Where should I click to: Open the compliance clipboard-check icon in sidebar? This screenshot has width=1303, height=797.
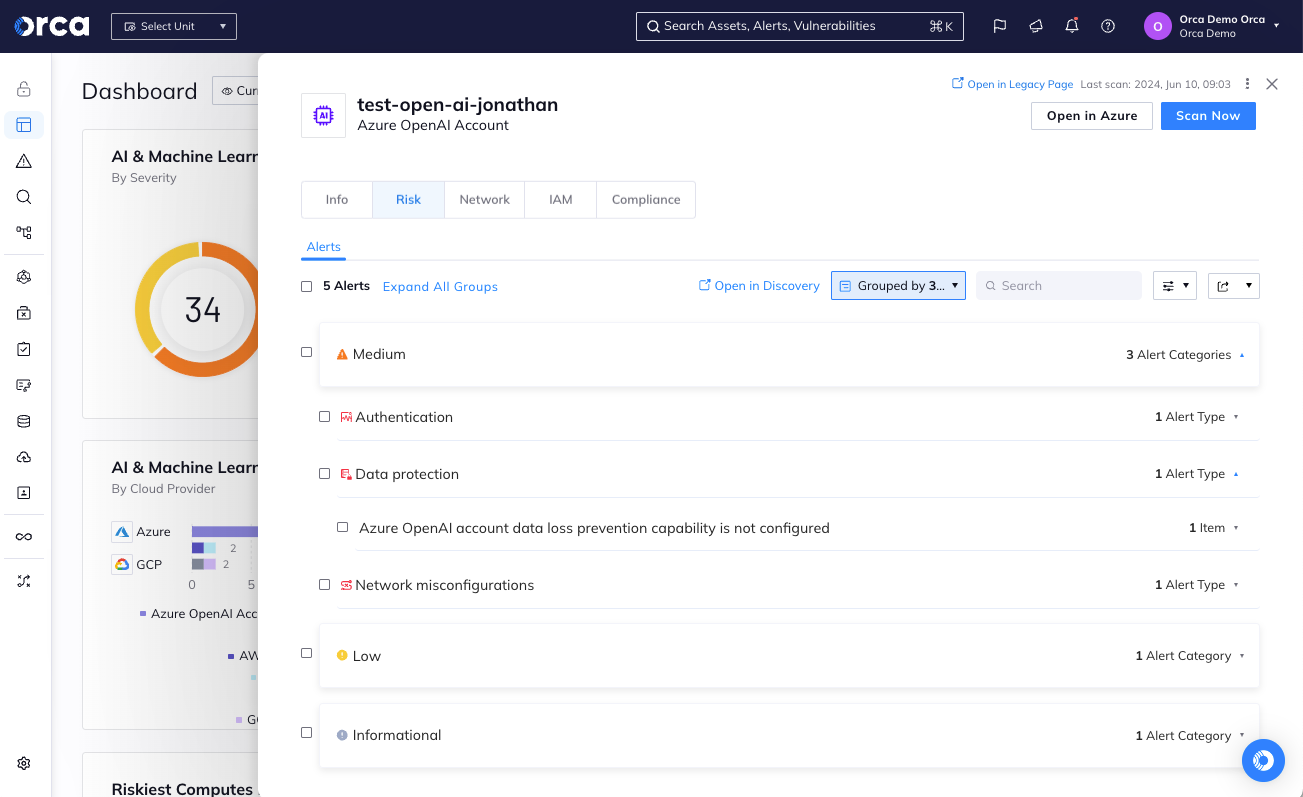(24, 349)
